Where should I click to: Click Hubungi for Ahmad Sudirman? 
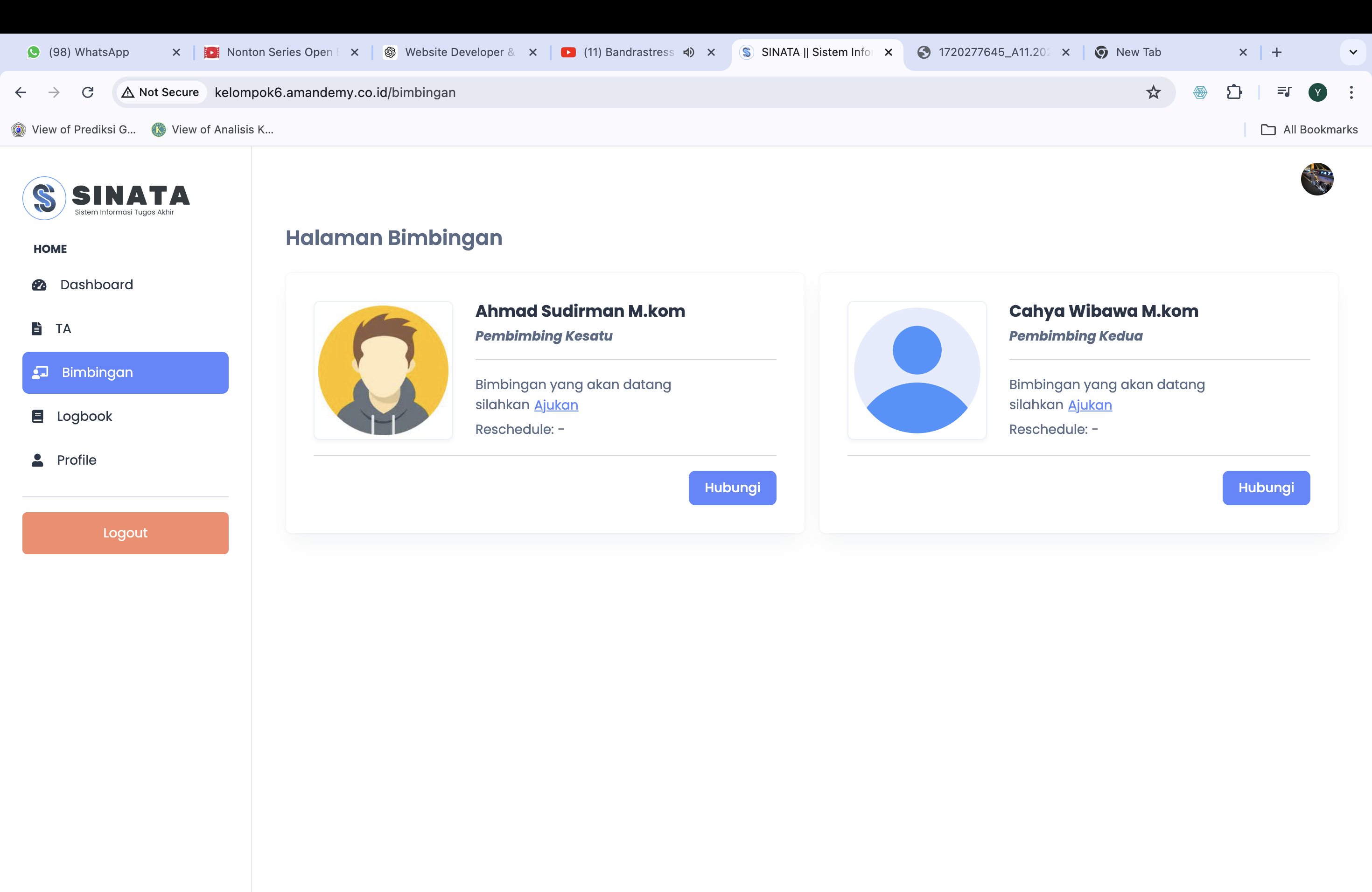coord(732,488)
